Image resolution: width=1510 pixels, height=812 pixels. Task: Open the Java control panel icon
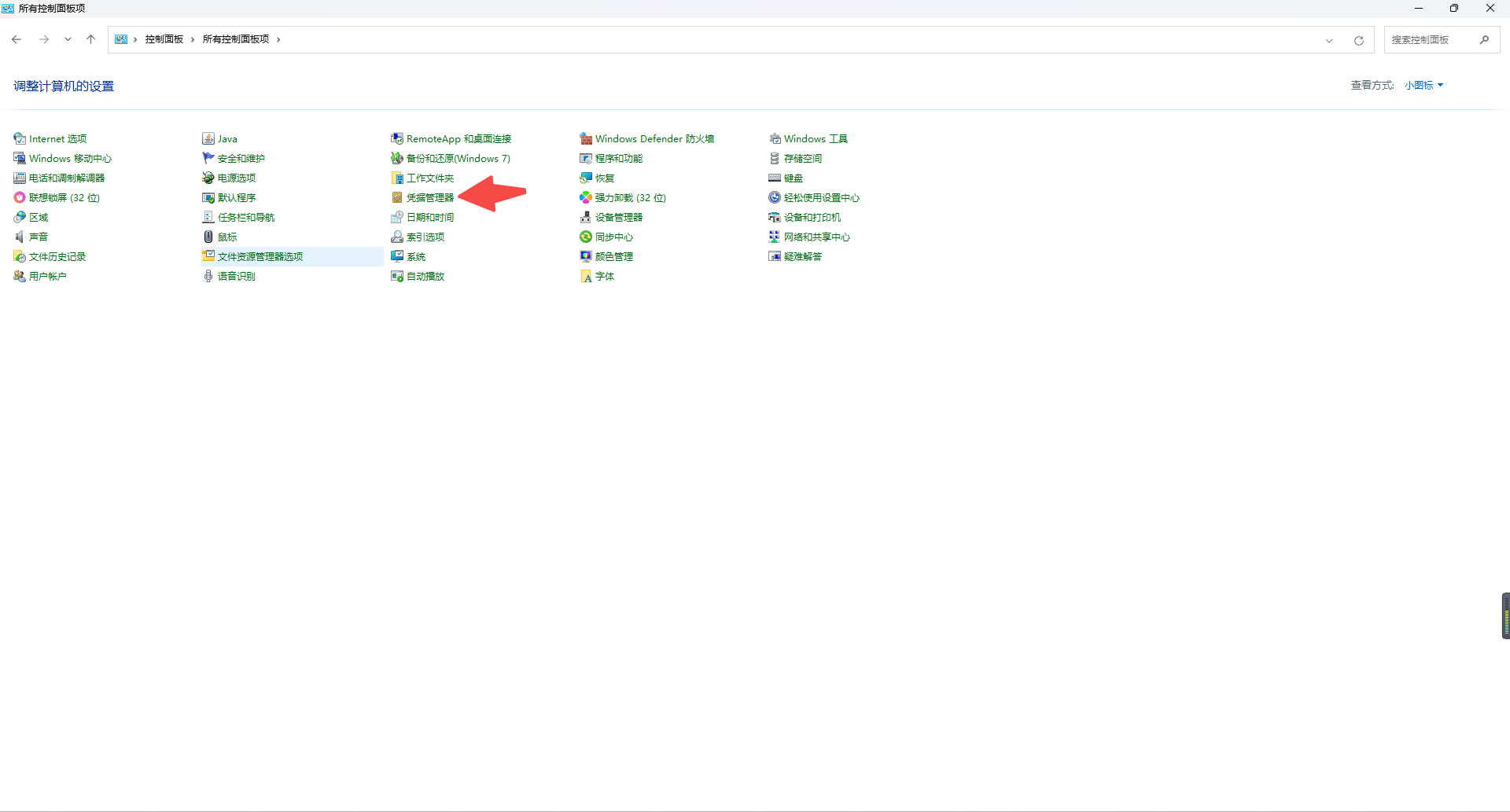click(208, 138)
